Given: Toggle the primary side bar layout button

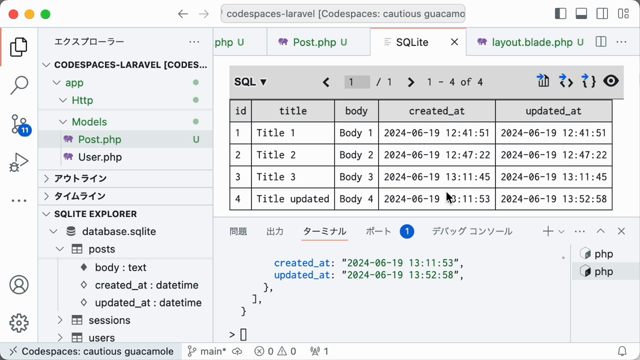Looking at the screenshot, I should point(560,14).
